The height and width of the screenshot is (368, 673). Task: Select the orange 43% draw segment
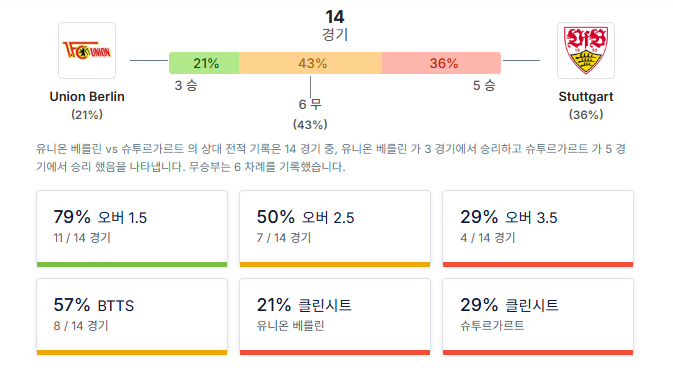pos(310,63)
